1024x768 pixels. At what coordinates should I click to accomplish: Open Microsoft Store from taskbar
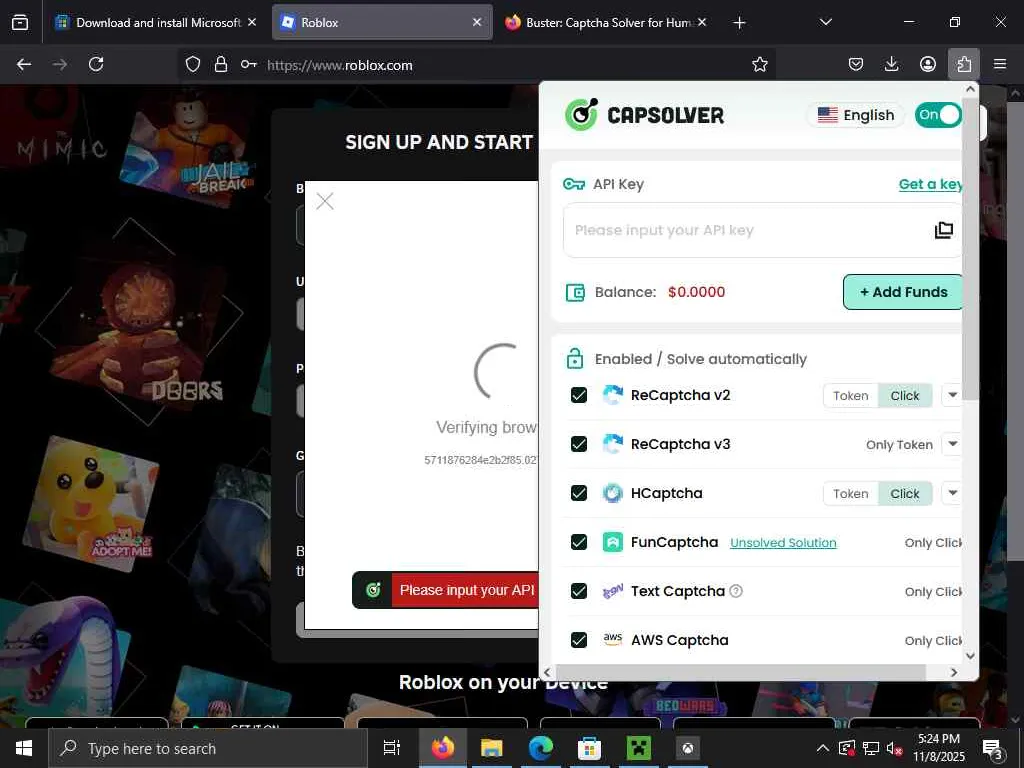coord(589,748)
